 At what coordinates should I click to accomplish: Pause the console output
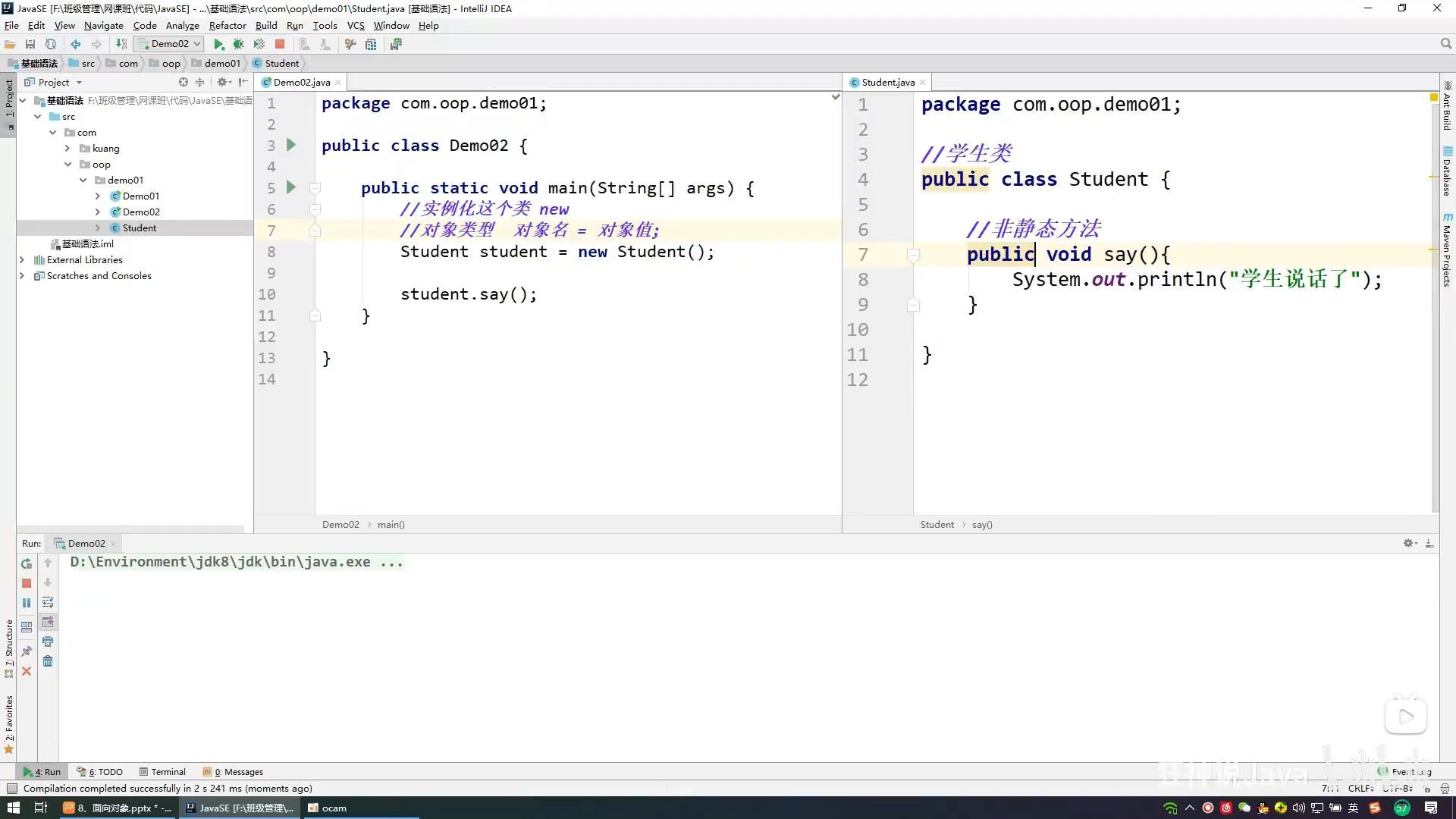27,603
